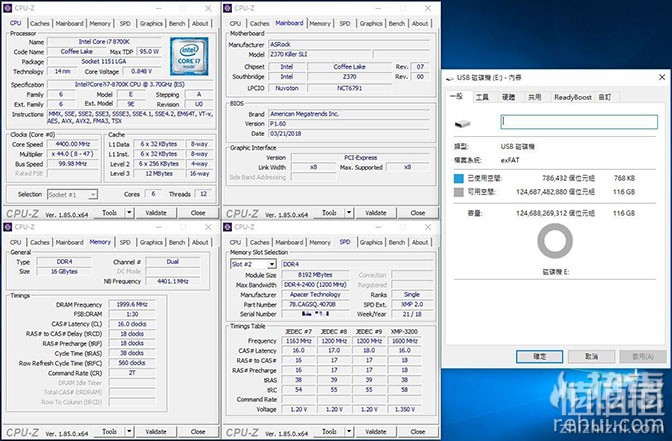Click the USB drive icon beside the label field
The width and height of the screenshot is (672, 441).
[462, 124]
